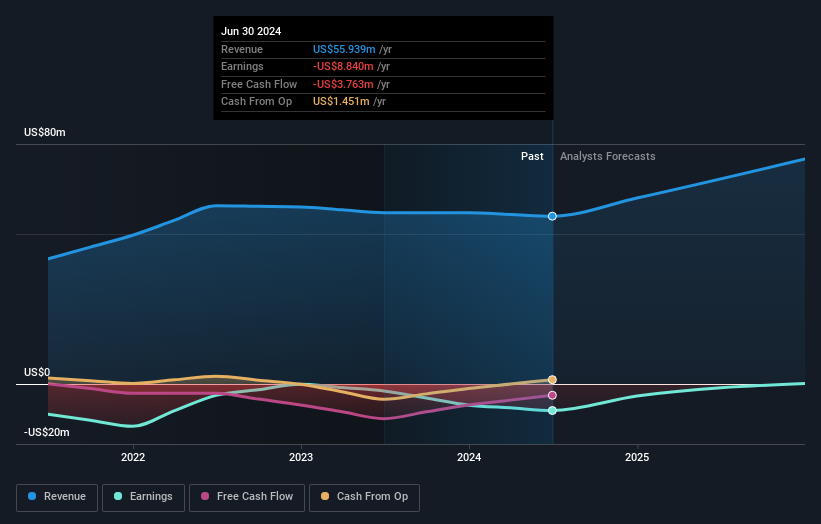Image resolution: width=821 pixels, height=524 pixels.
Task: Click the Past label on chart
Action: click(x=532, y=156)
